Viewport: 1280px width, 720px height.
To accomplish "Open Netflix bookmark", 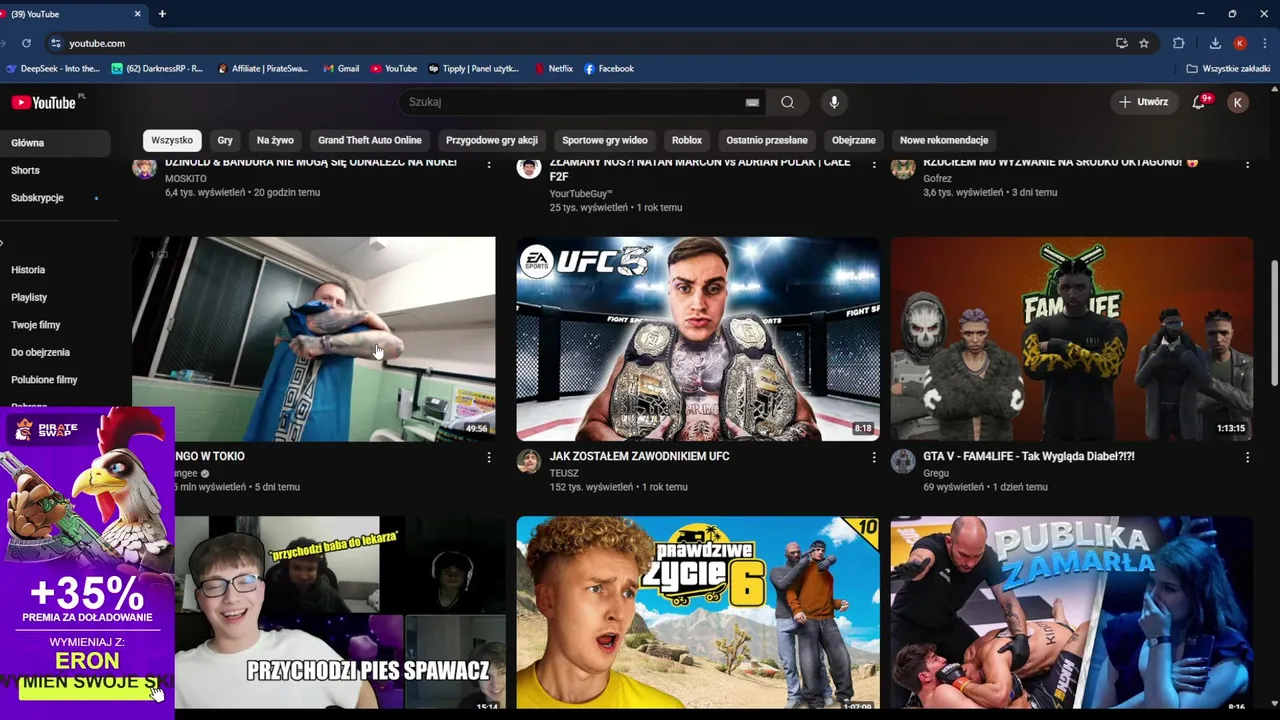I will [x=553, y=69].
